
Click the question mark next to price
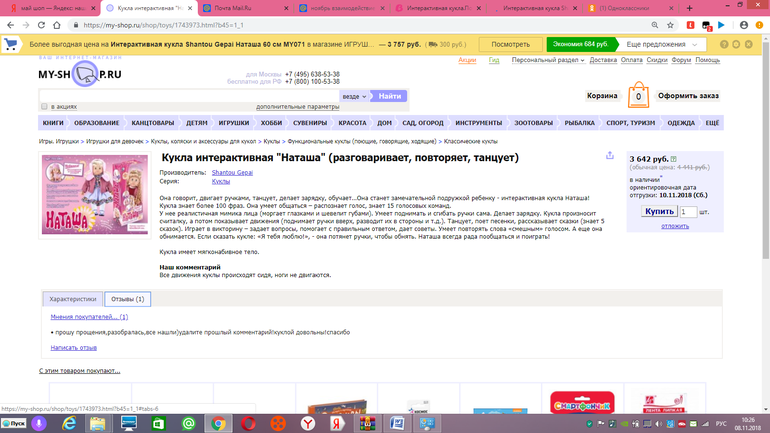[x=674, y=159]
